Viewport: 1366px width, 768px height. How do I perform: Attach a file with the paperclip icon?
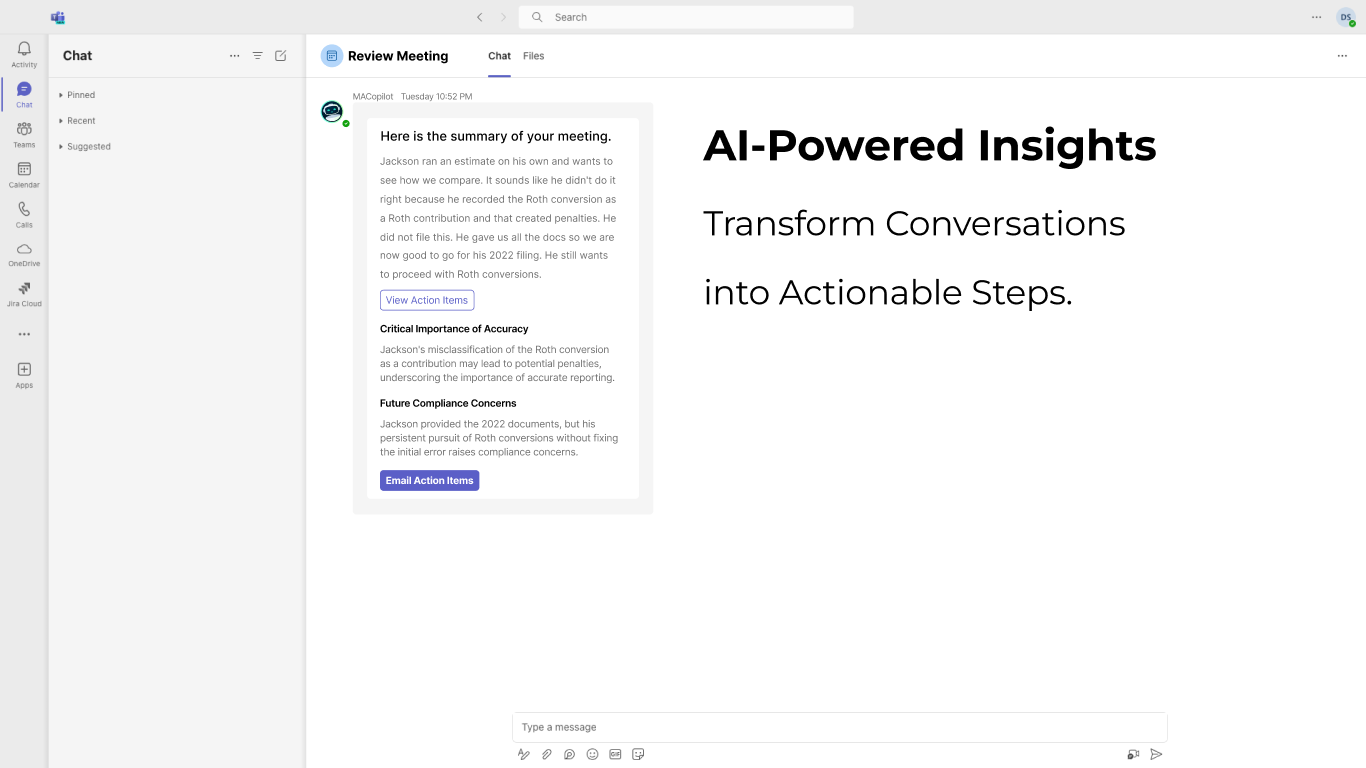pos(547,754)
